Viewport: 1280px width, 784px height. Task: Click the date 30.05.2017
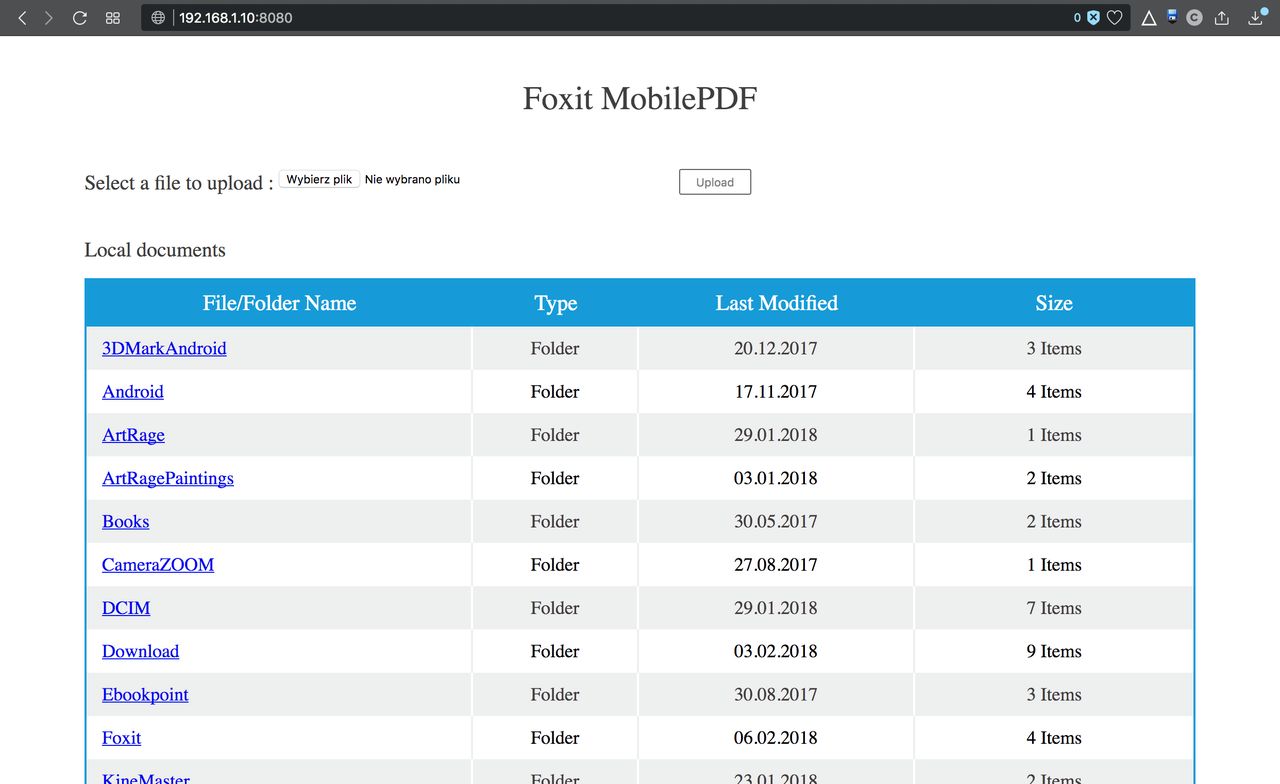pyautogui.click(x=776, y=521)
